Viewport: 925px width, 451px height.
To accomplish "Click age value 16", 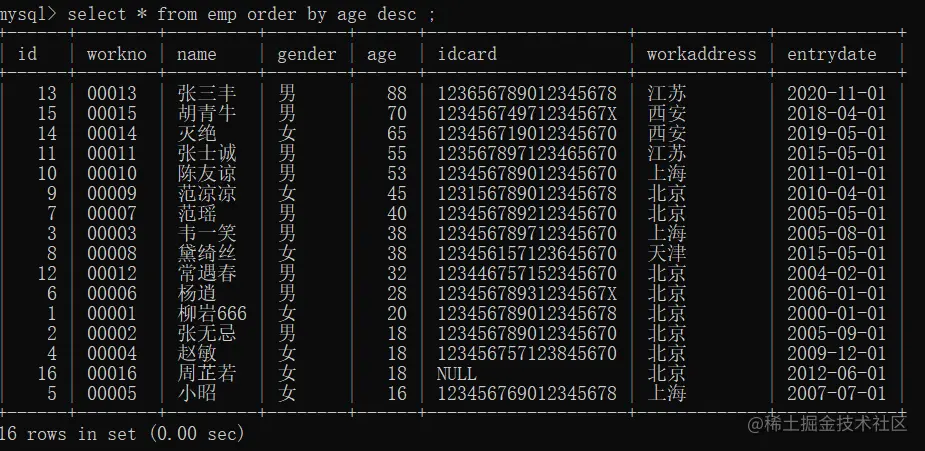I will pyautogui.click(x=397, y=394).
